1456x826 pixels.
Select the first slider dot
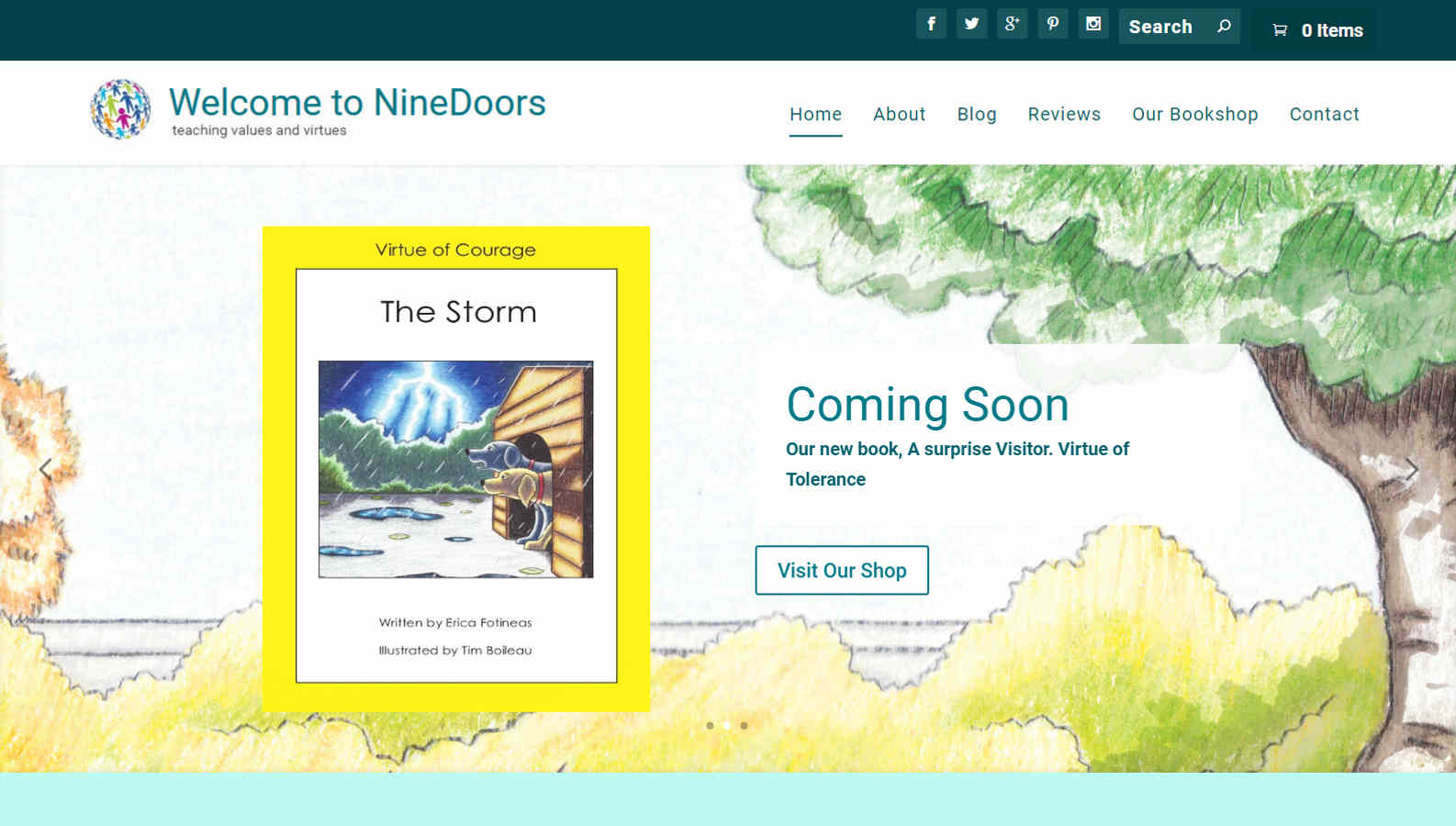click(x=710, y=726)
